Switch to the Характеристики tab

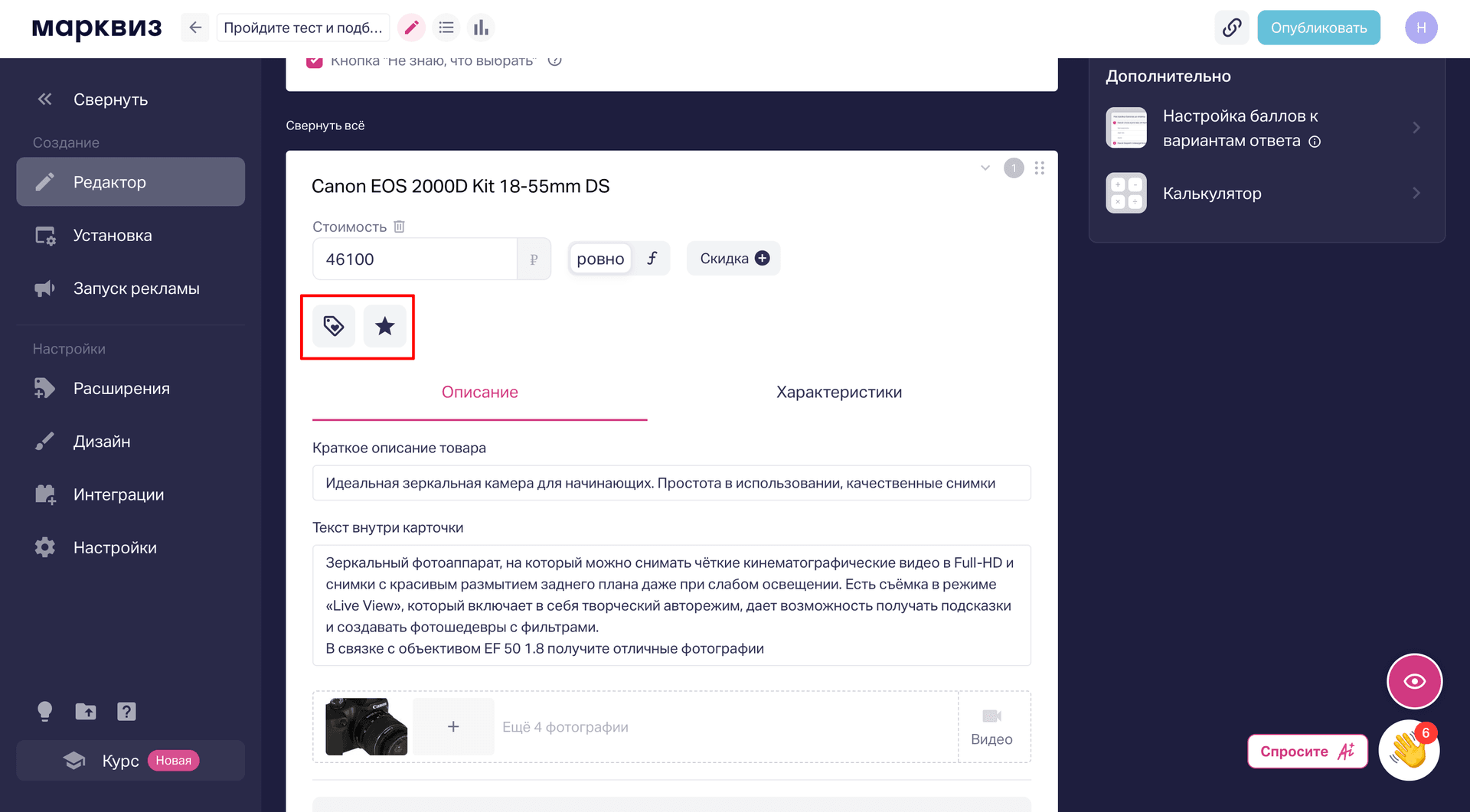(x=839, y=392)
